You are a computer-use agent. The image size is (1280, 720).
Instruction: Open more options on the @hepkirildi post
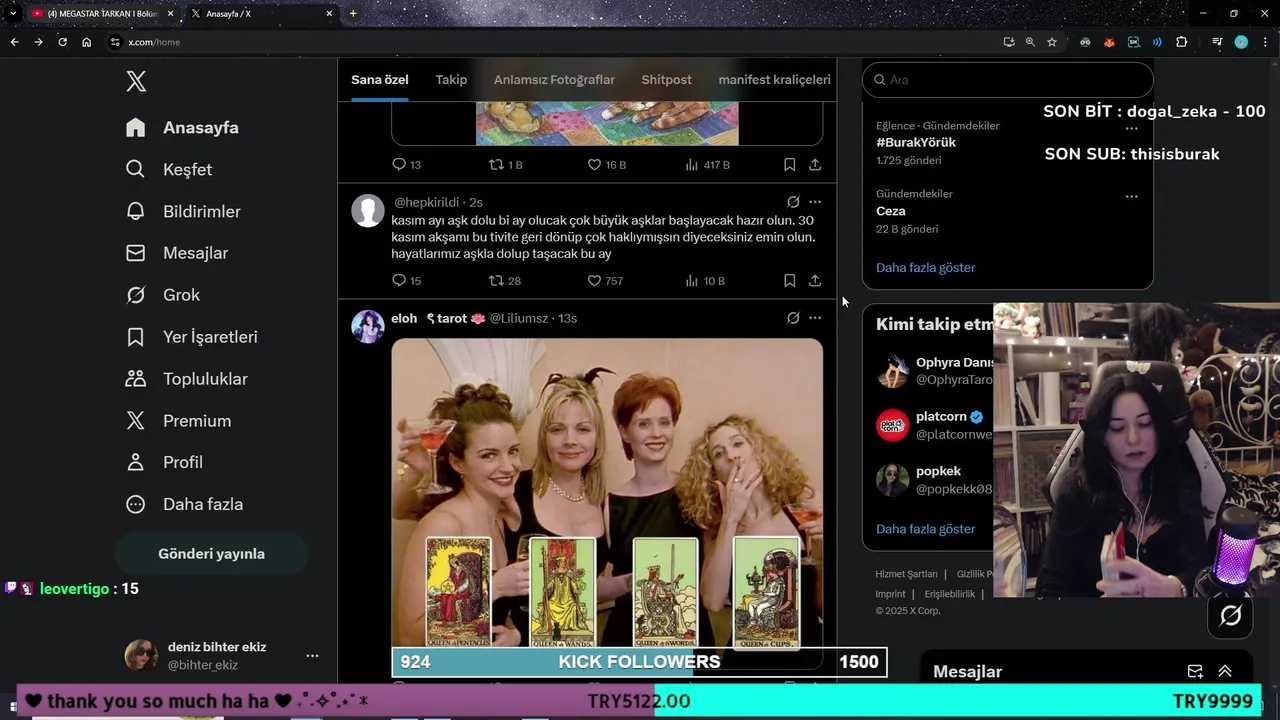tap(815, 202)
